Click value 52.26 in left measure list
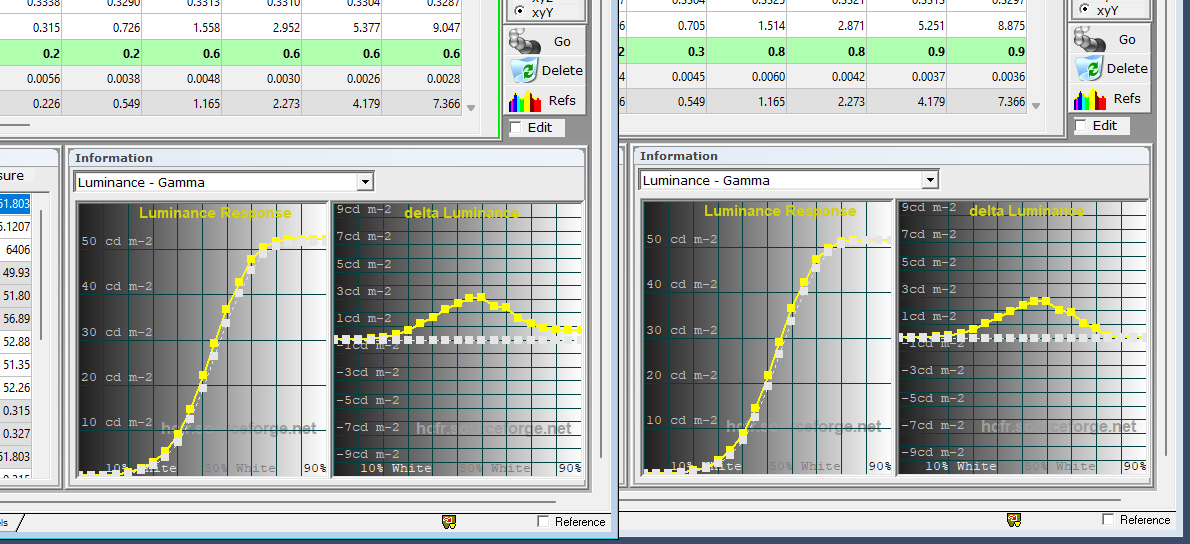Screen dimensions: 1190x544 tap(16, 388)
